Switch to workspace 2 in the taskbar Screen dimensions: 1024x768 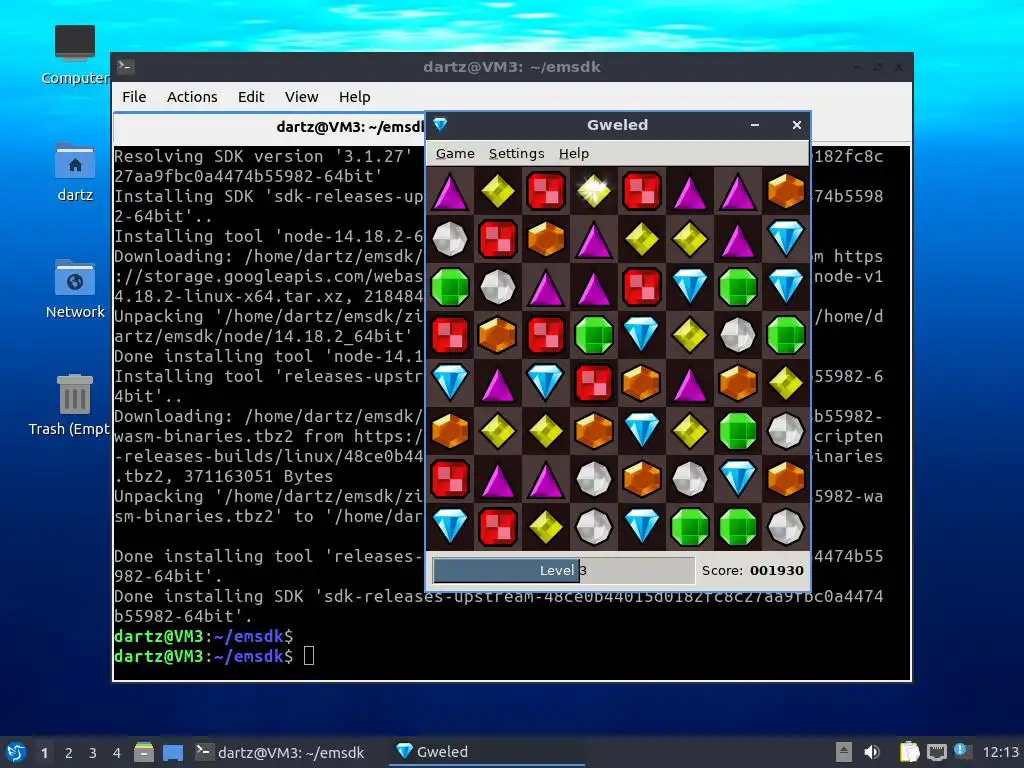[69, 753]
